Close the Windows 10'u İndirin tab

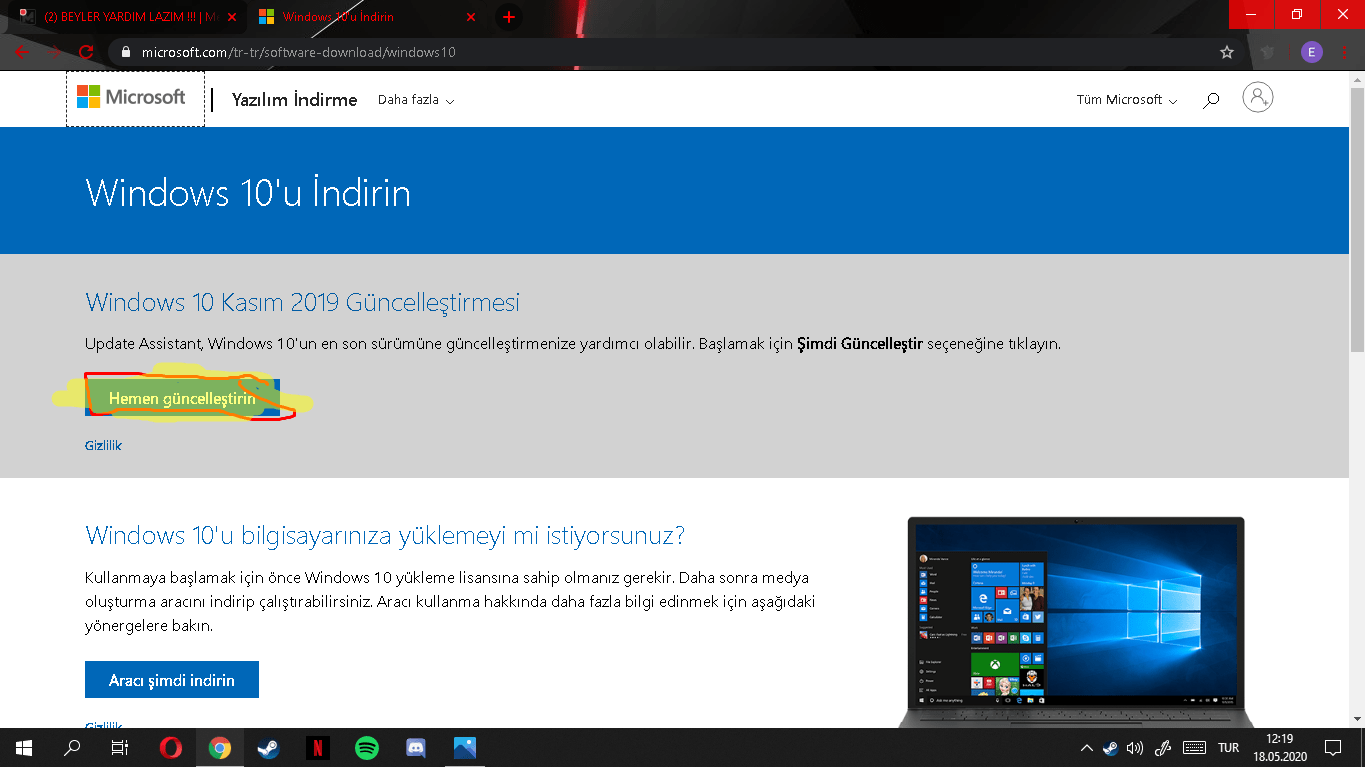471,17
